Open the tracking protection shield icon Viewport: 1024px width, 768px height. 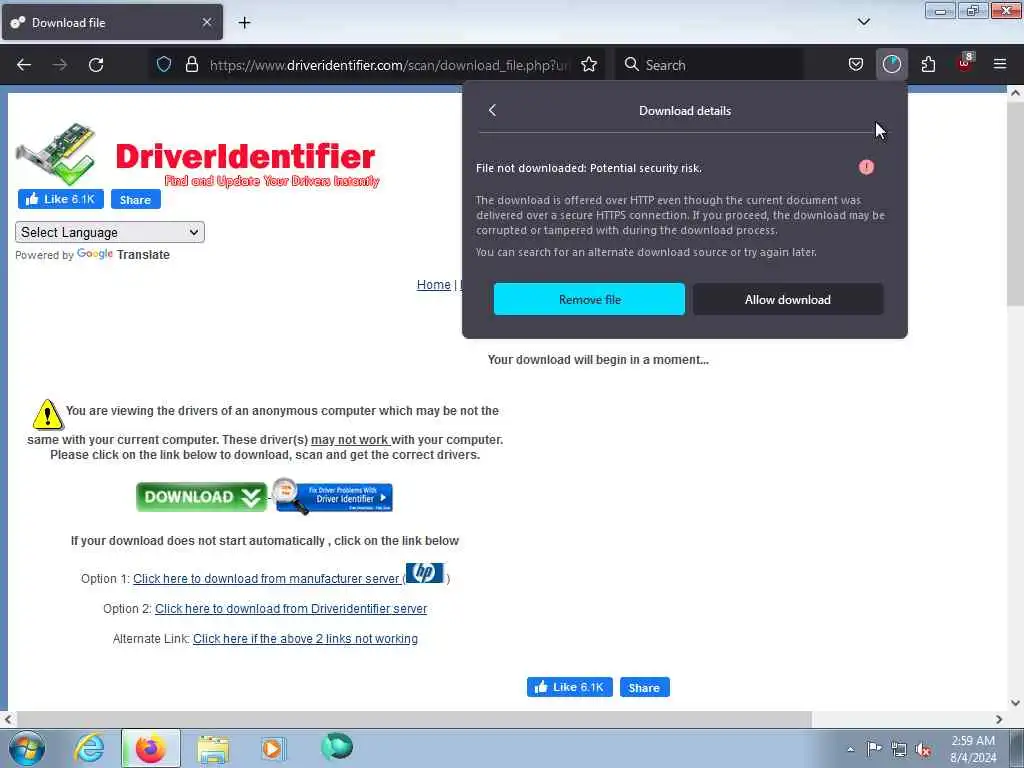click(164, 64)
